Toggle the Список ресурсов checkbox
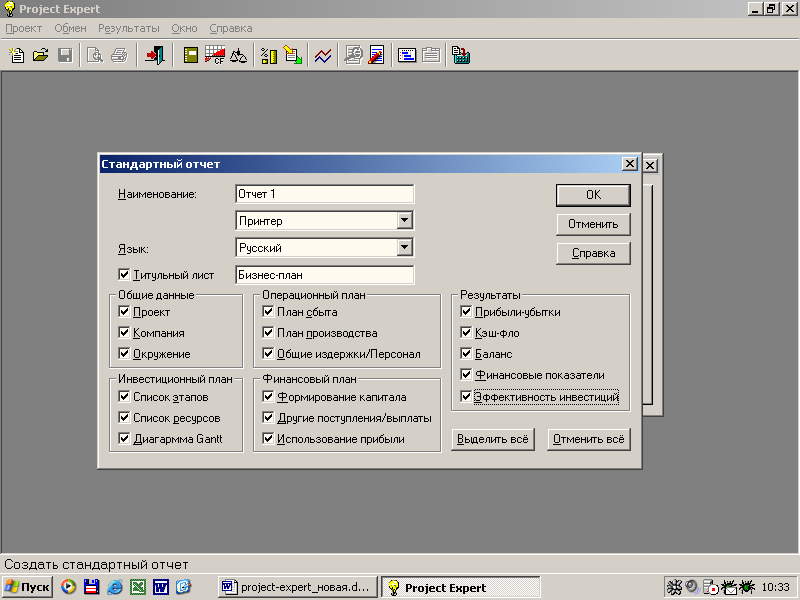 [x=124, y=417]
